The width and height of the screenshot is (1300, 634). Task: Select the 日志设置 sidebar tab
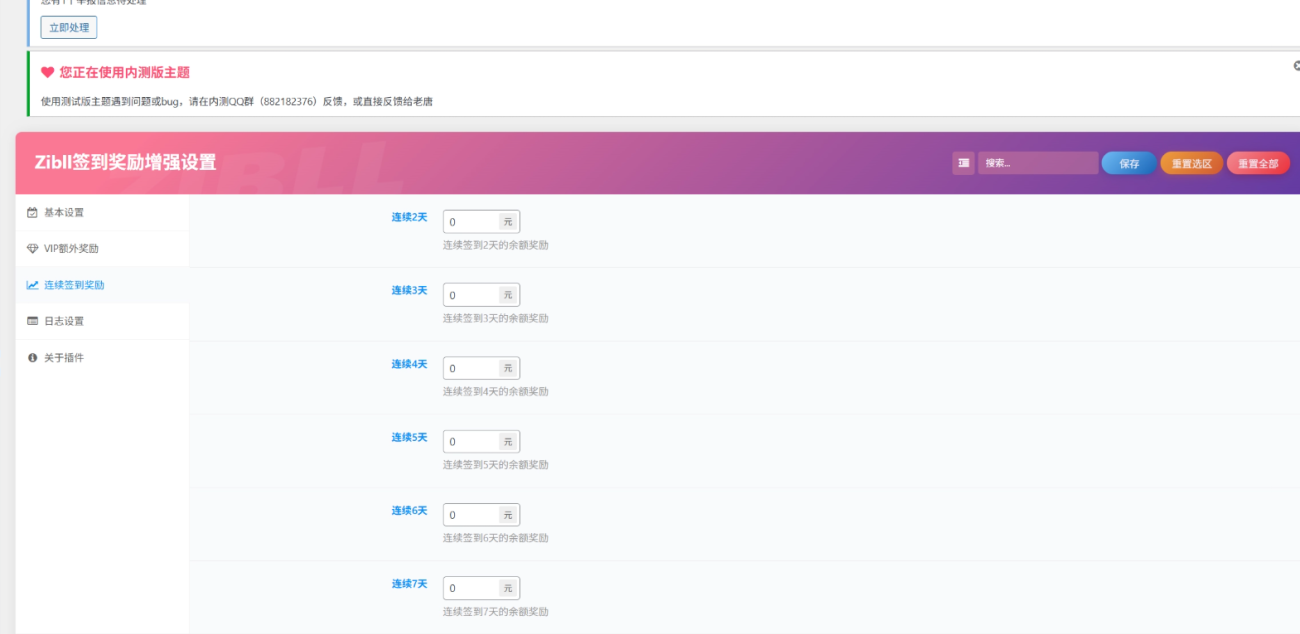[x=64, y=321]
